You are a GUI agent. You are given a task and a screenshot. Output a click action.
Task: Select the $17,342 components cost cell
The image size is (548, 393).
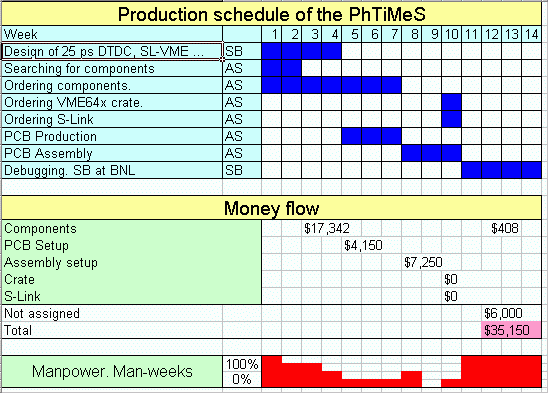[x=326, y=229]
